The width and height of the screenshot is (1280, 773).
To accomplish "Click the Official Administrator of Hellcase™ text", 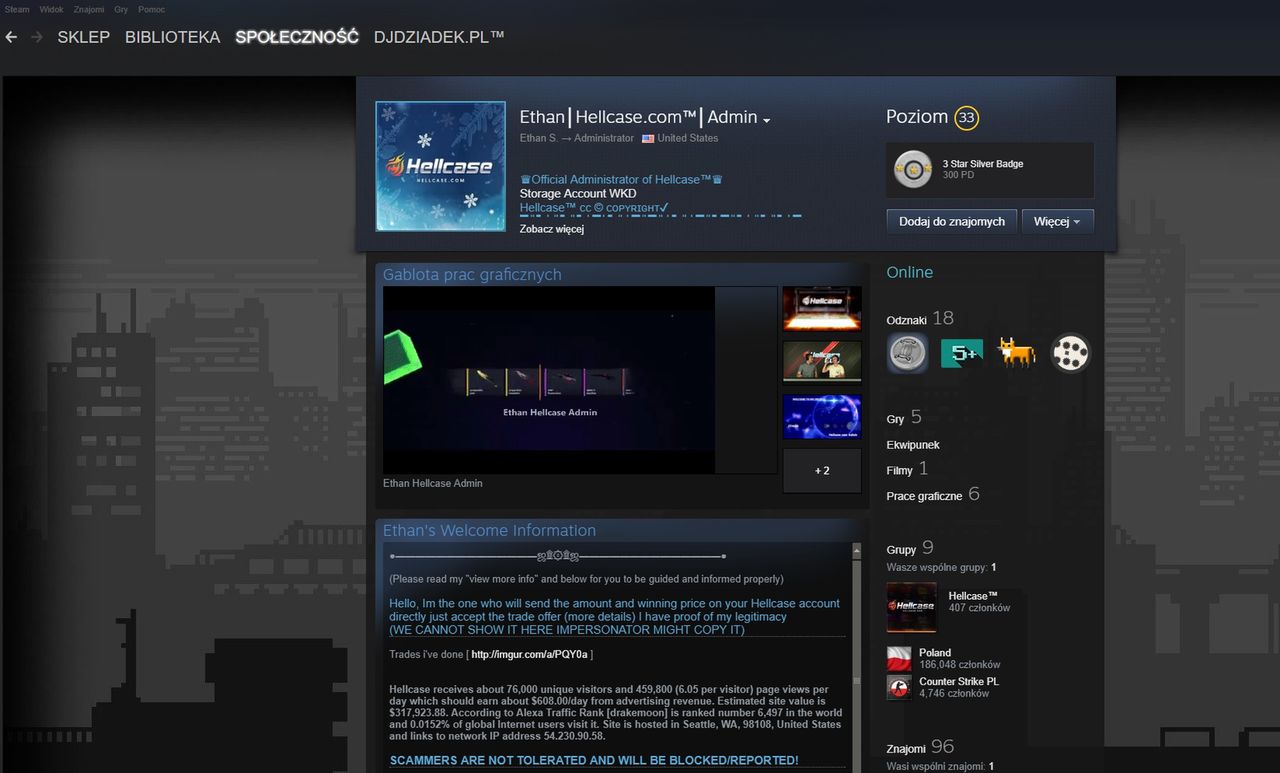I will pos(621,180).
